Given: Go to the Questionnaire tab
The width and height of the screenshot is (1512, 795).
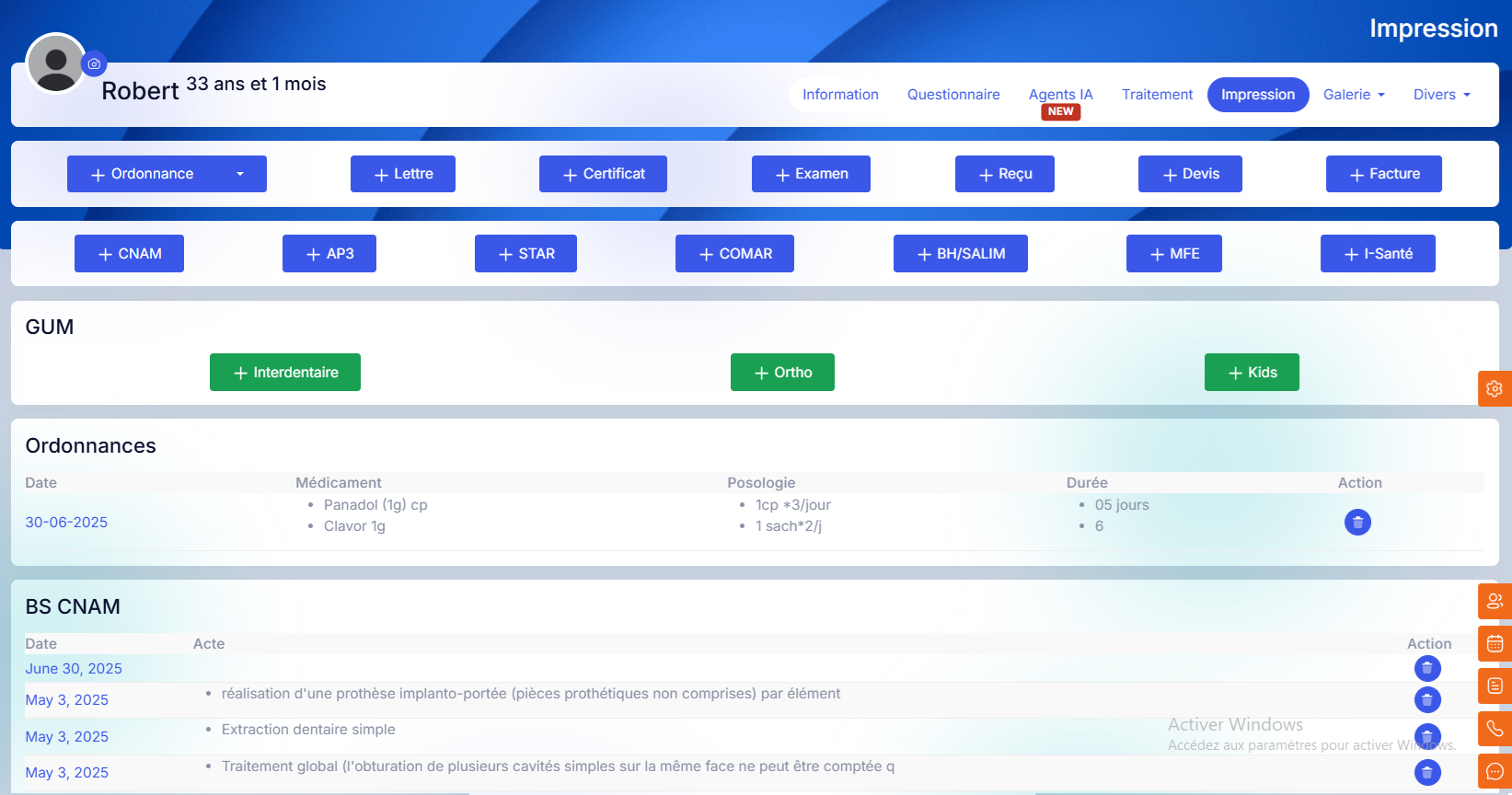Looking at the screenshot, I should click(x=953, y=95).
